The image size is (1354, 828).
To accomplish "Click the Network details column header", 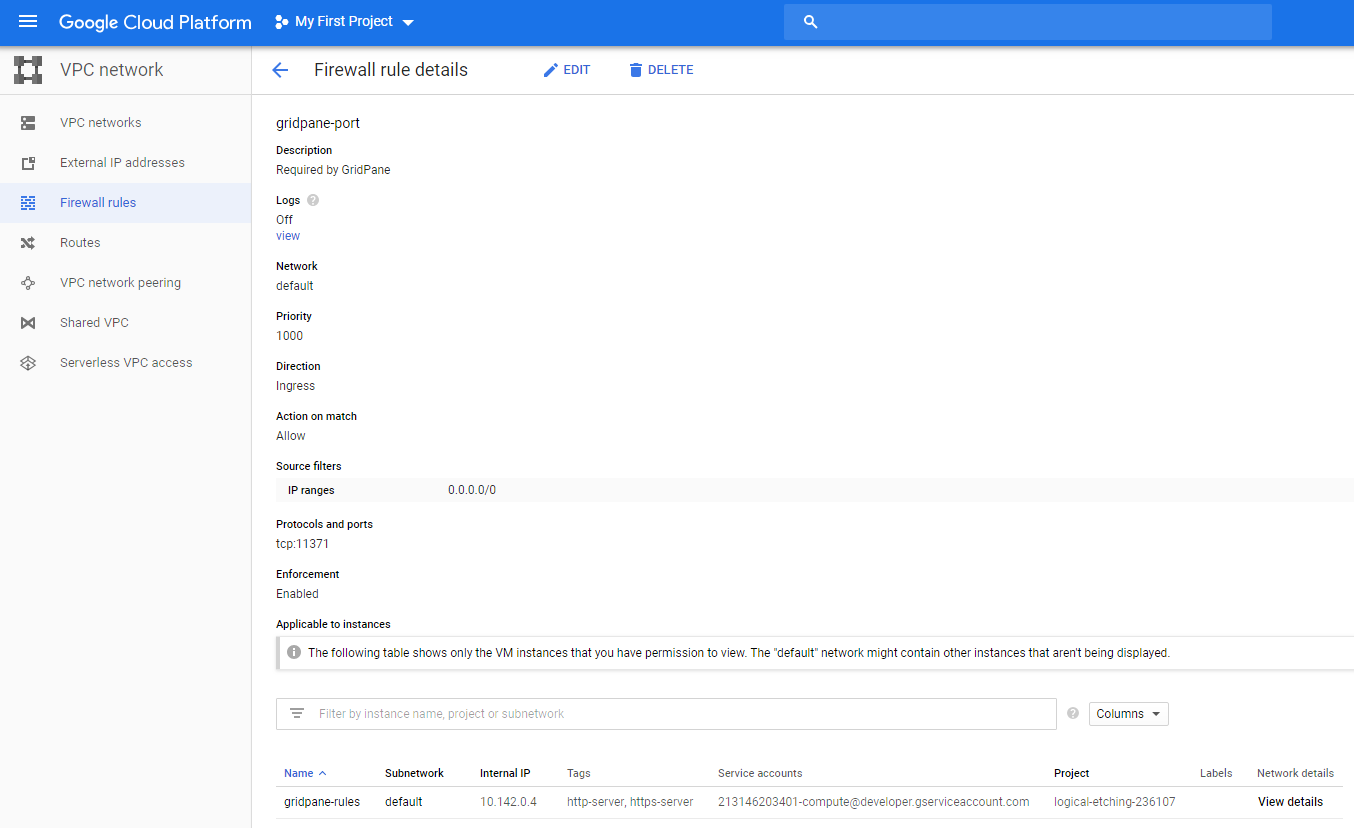I will pyautogui.click(x=1295, y=773).
